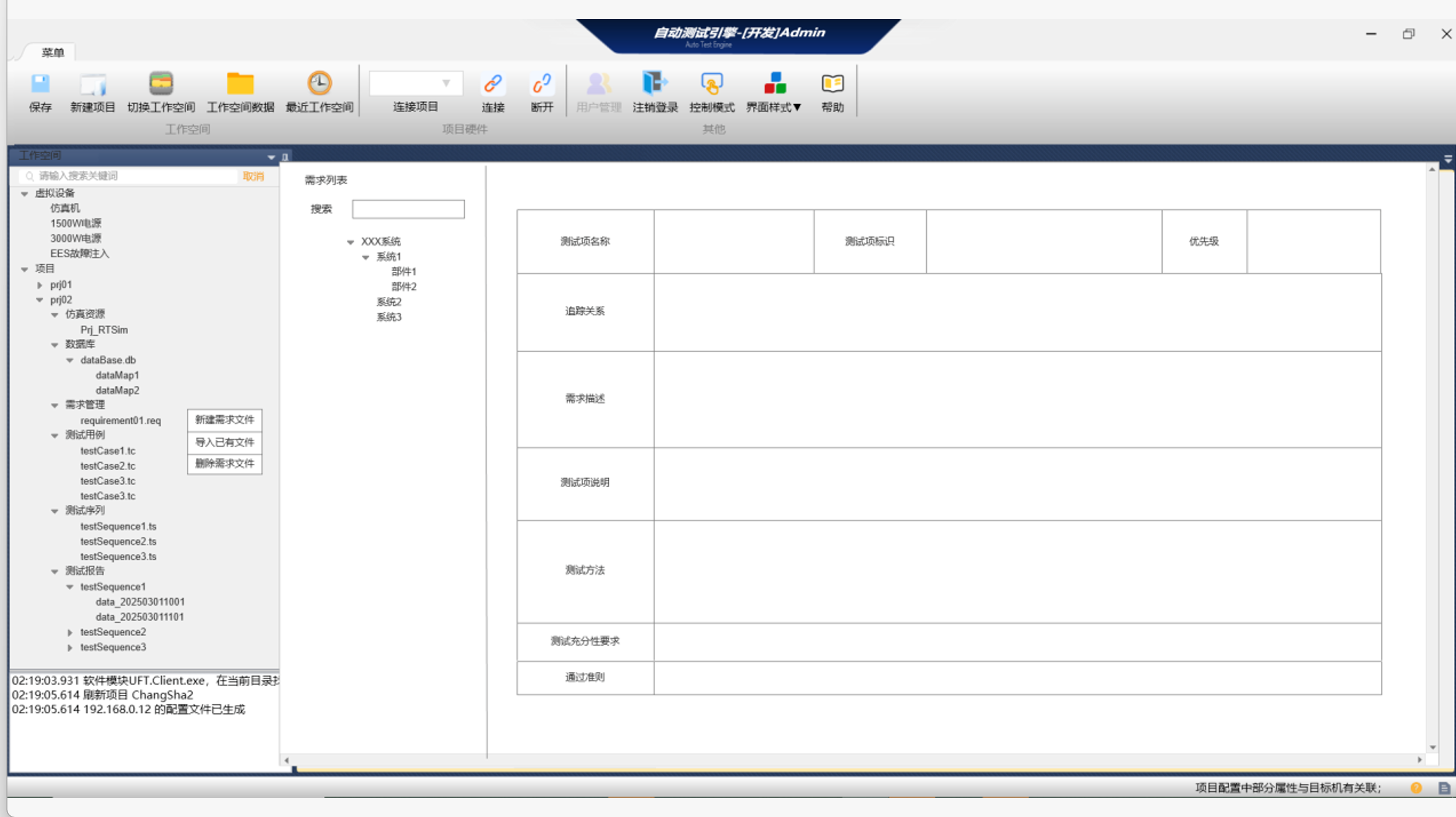
Task: Click the 取消 cancel search link
Action: coord(253,176)
